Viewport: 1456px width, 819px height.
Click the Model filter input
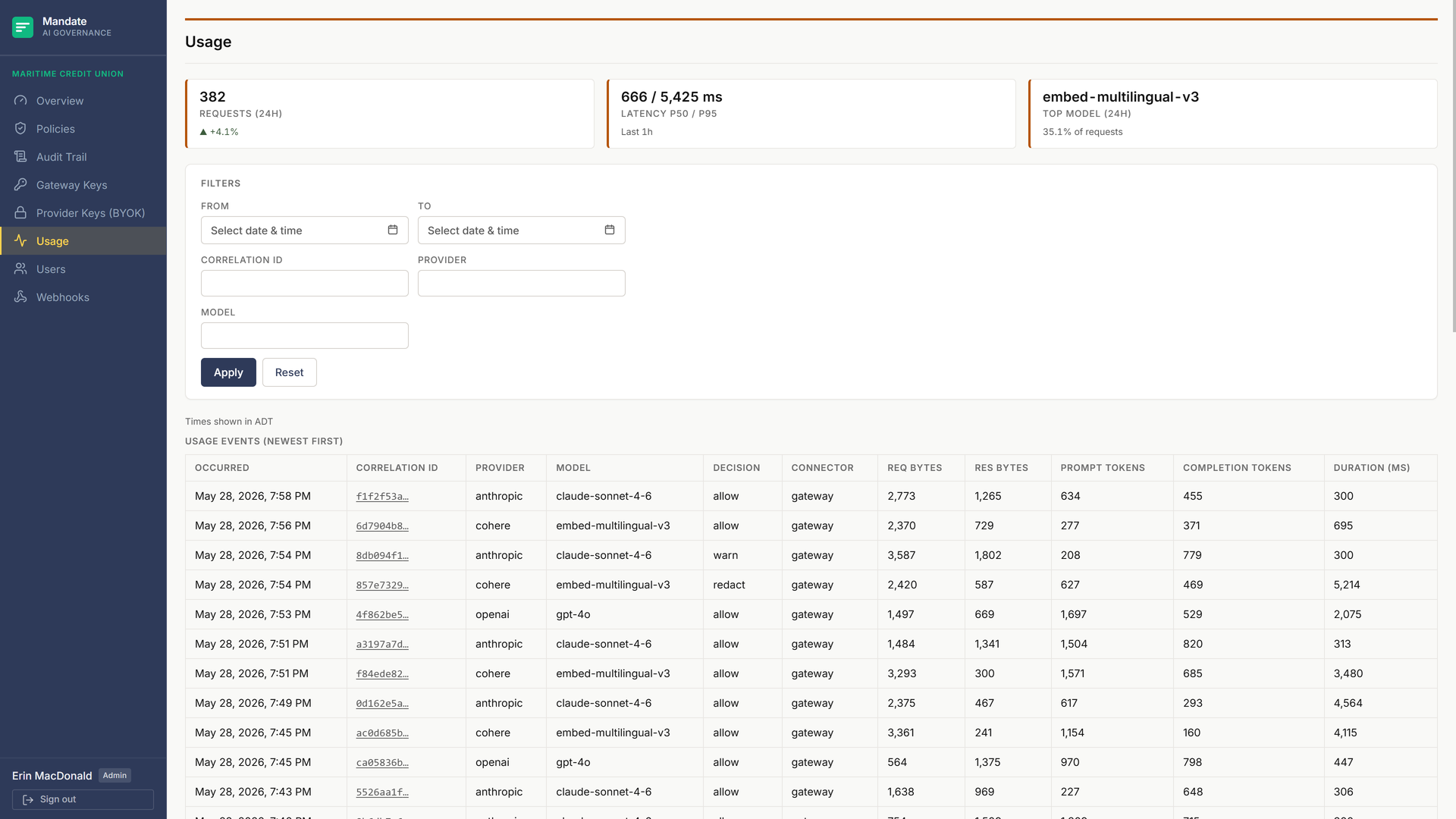click(x=305, y=336)
